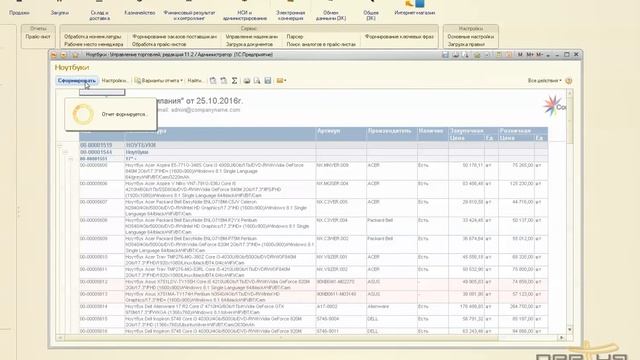Screen dimensions: 640x360
Task: Open the Настройки... report settings
Action: pyautogui.click(x=114, y=81)
